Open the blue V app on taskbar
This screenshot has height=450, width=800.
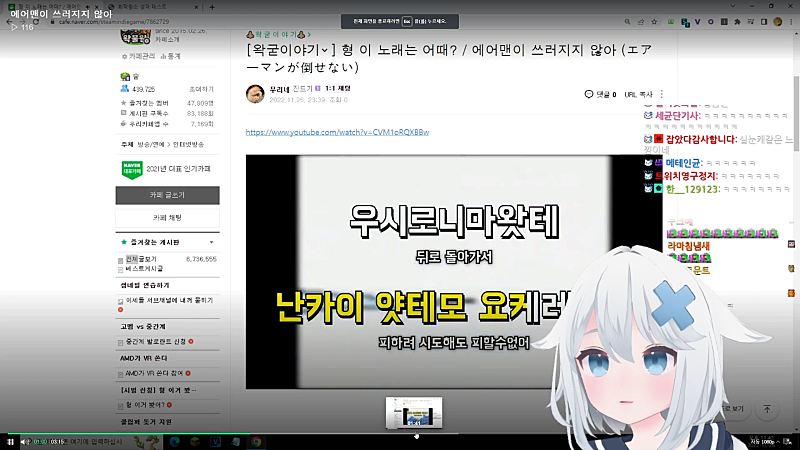coord(215,442)
